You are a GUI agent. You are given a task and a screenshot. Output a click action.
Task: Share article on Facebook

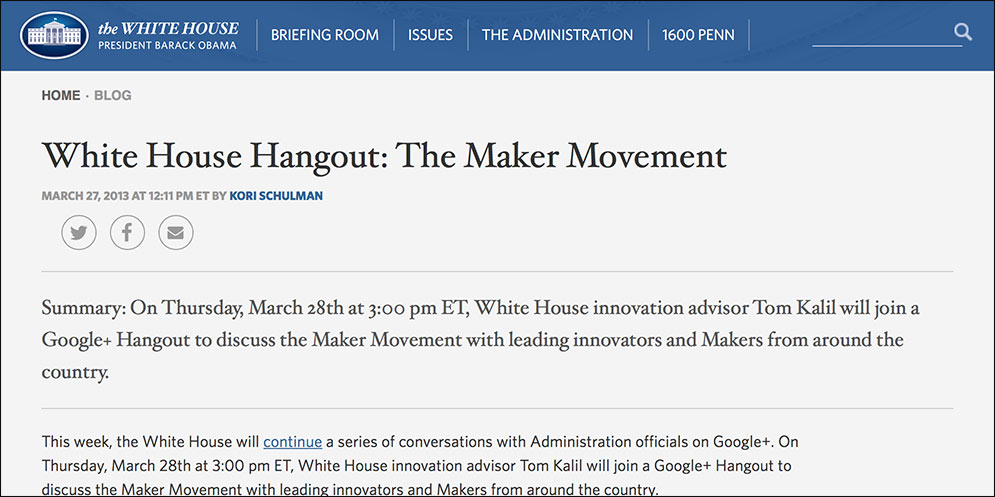pos(127,233)
